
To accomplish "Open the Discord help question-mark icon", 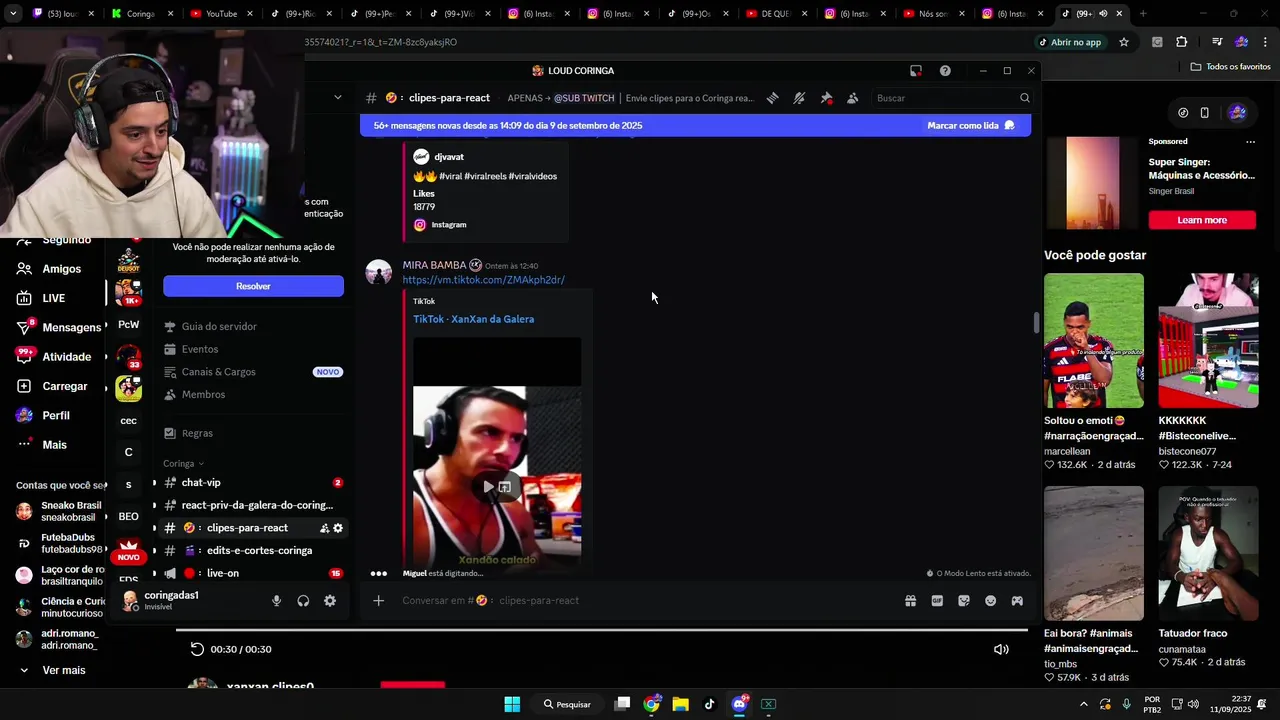I will [945, 71].
